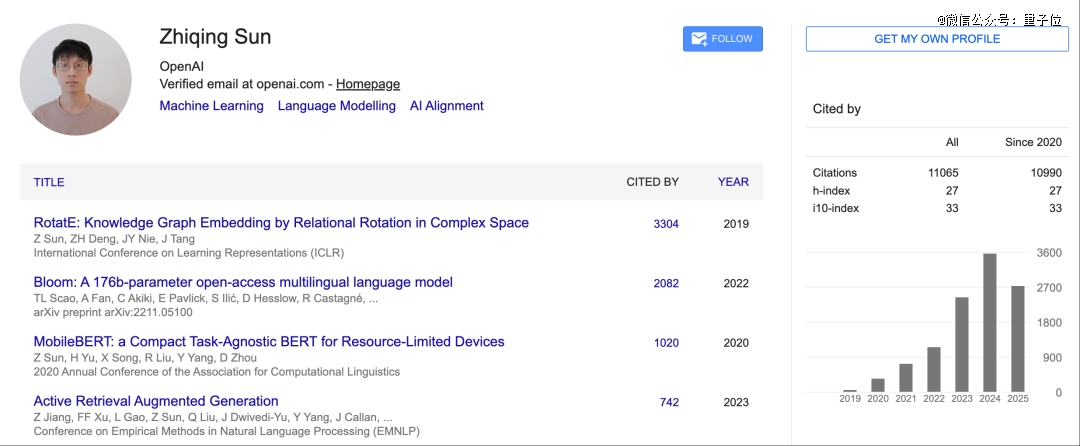Viewport: 1080px width, 446px height.
Task: Click the 2020 bar in citation chart
Action: point(878,385)
